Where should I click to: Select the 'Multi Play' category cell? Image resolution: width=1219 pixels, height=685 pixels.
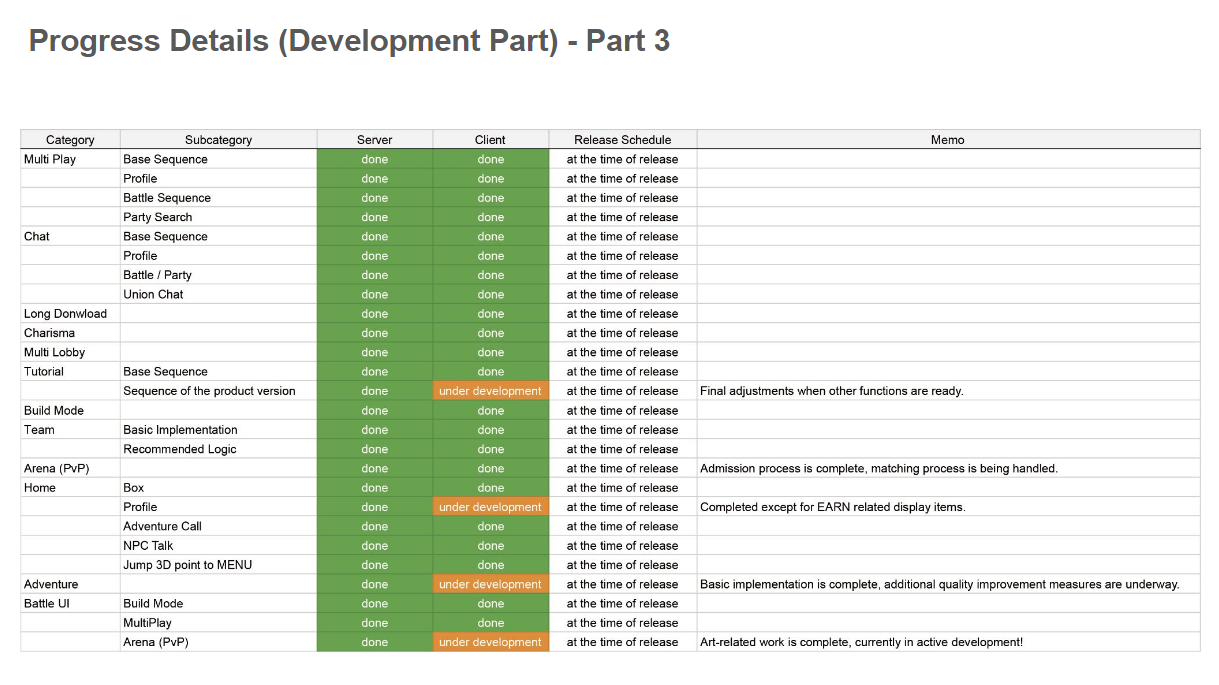pyautogui.click(x=70, y=159)
